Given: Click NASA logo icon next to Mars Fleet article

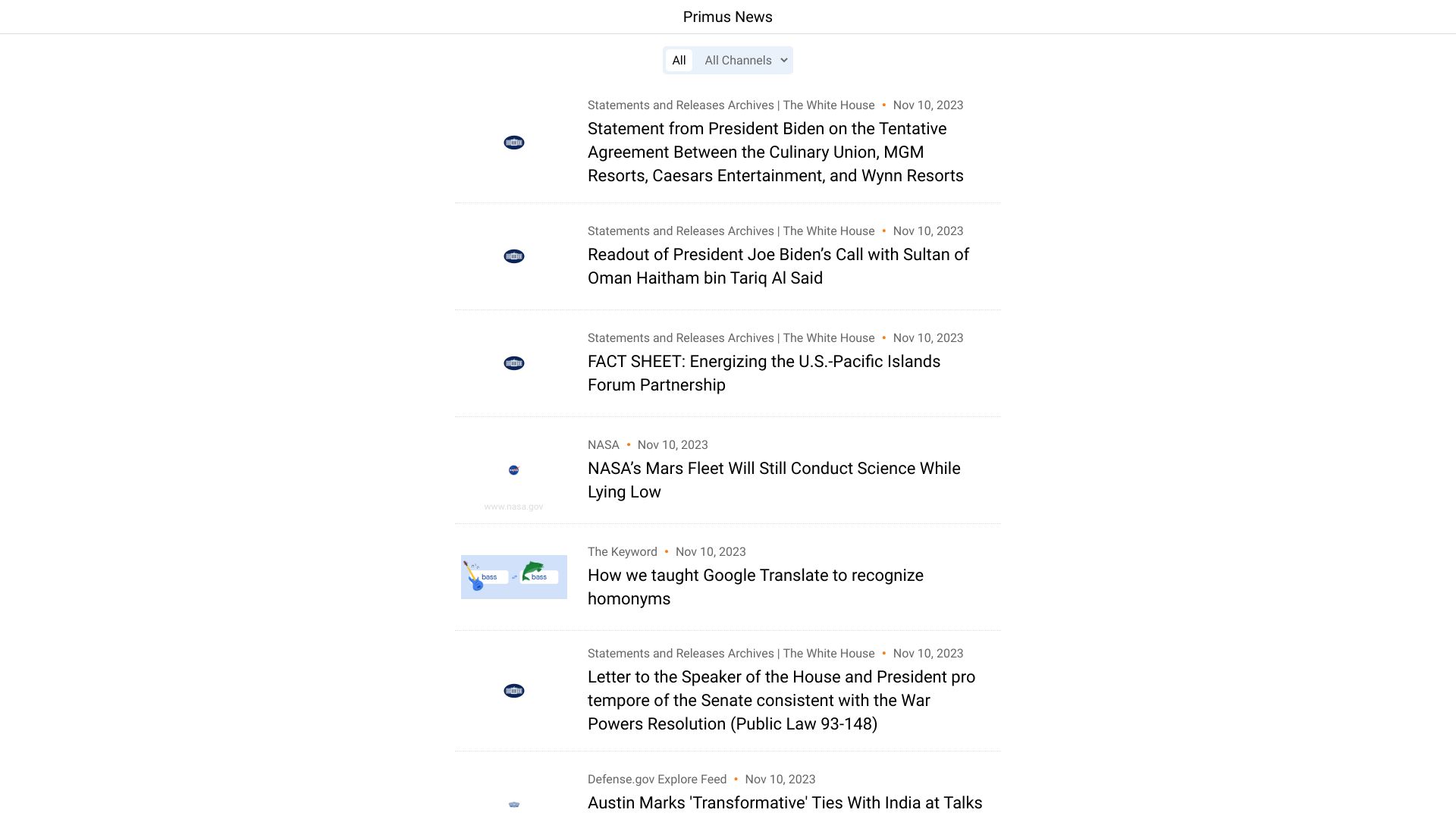Looking at the screenshot, I should coord(513,470).
